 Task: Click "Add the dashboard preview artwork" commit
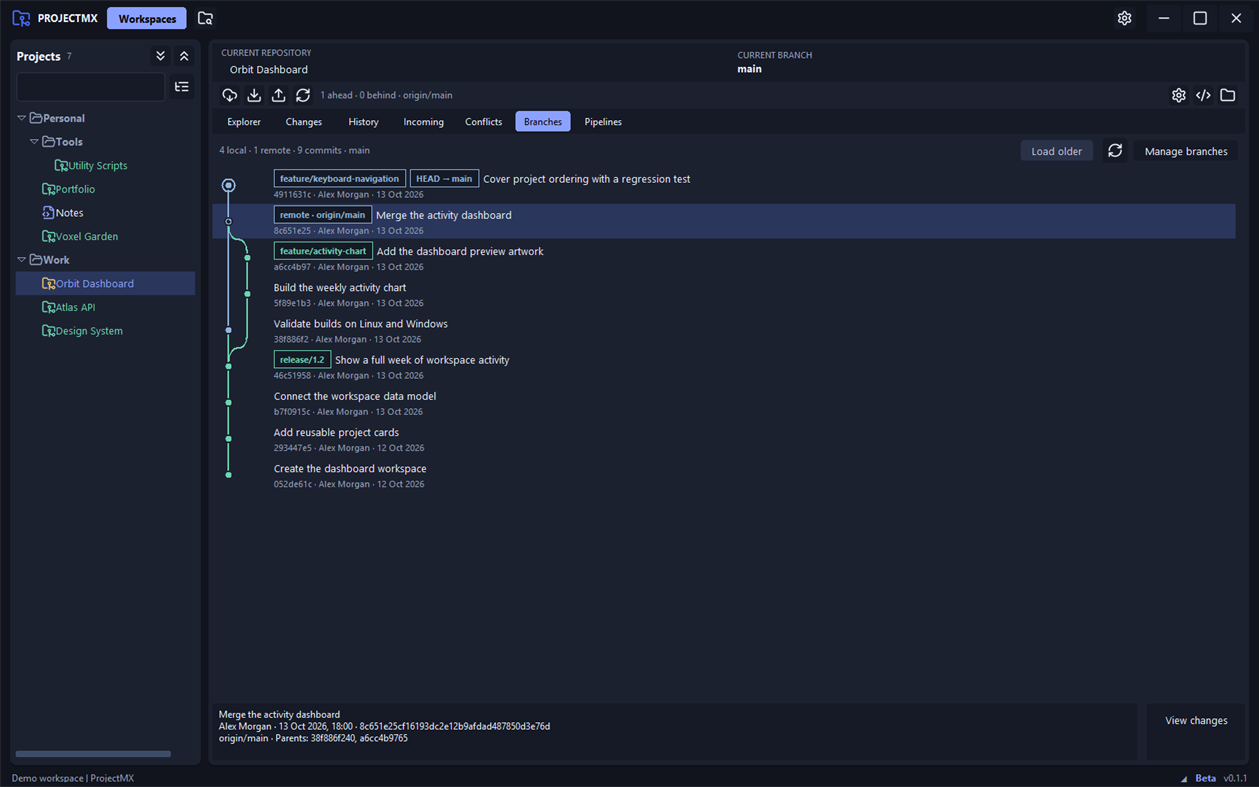pyautogui.click(x=460, y=251)
